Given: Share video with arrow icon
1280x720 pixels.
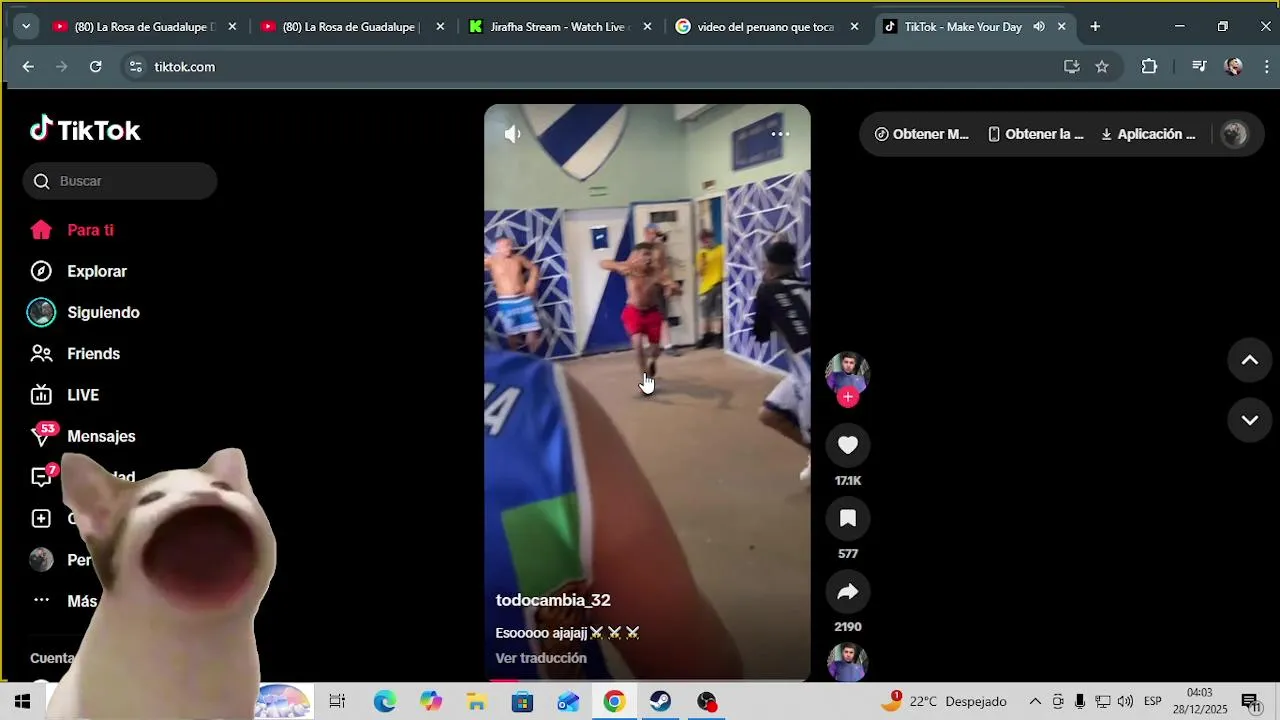Looking at the screenshot, I should [848, 591].
